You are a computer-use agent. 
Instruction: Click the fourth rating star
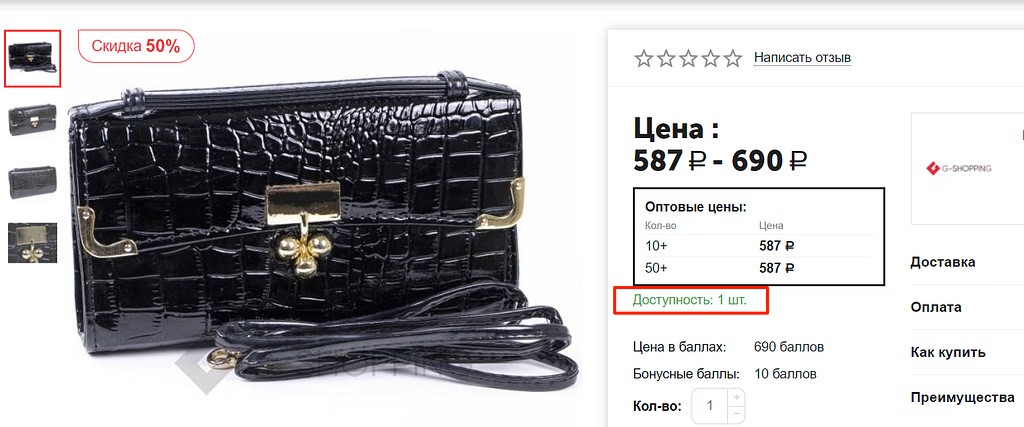tap(711, 59)
